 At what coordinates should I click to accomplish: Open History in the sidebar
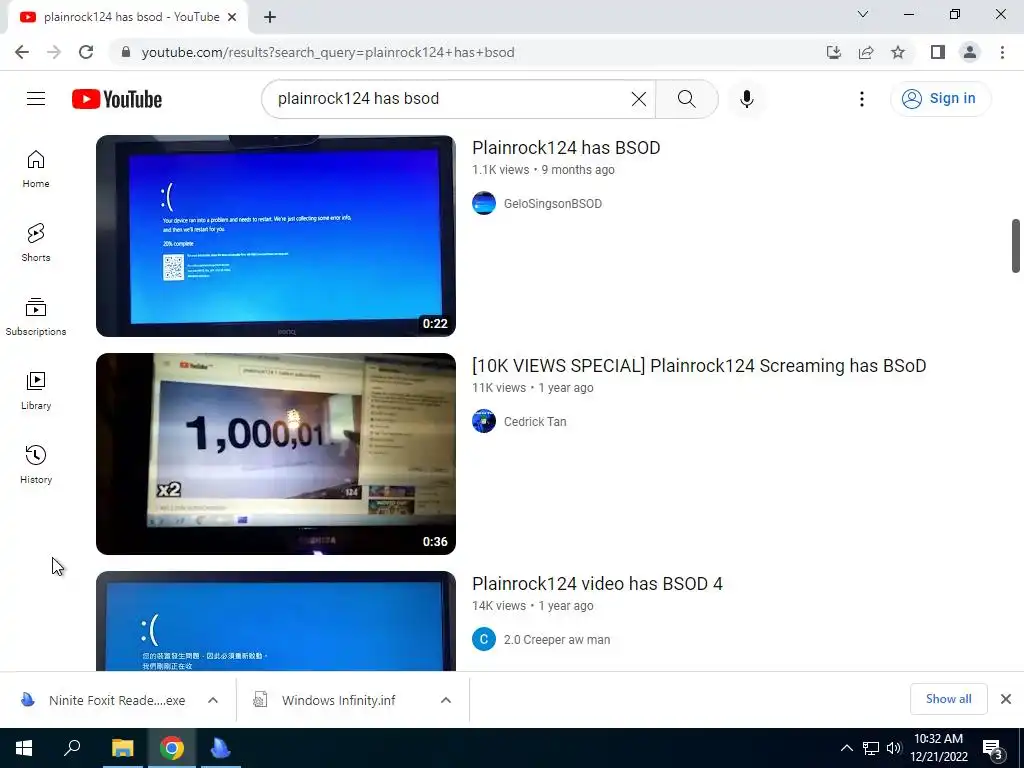pyautogui.click(x=36, y=464)
